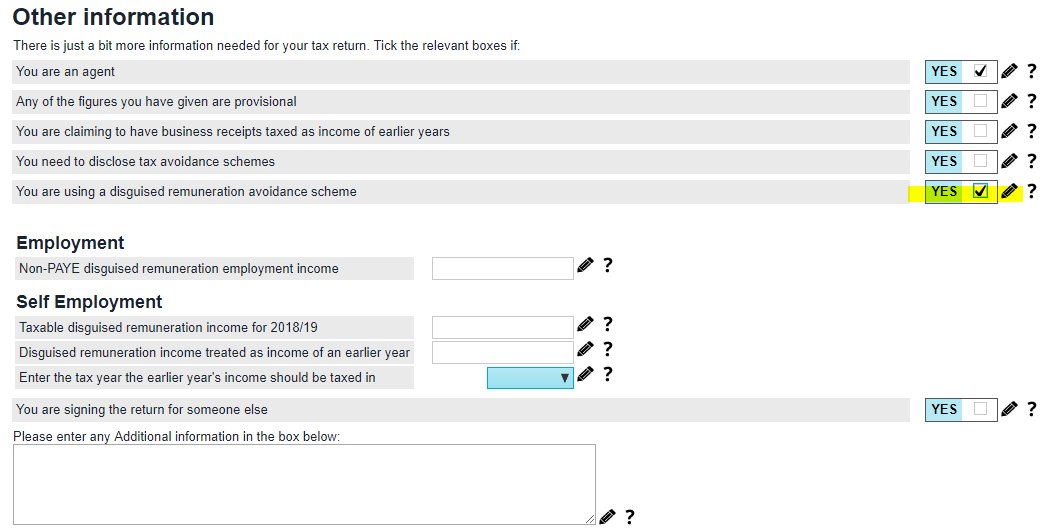Click pencil icon for business receipts earlier years
Screen dimensions: 1054x532
coord(1009,131)
